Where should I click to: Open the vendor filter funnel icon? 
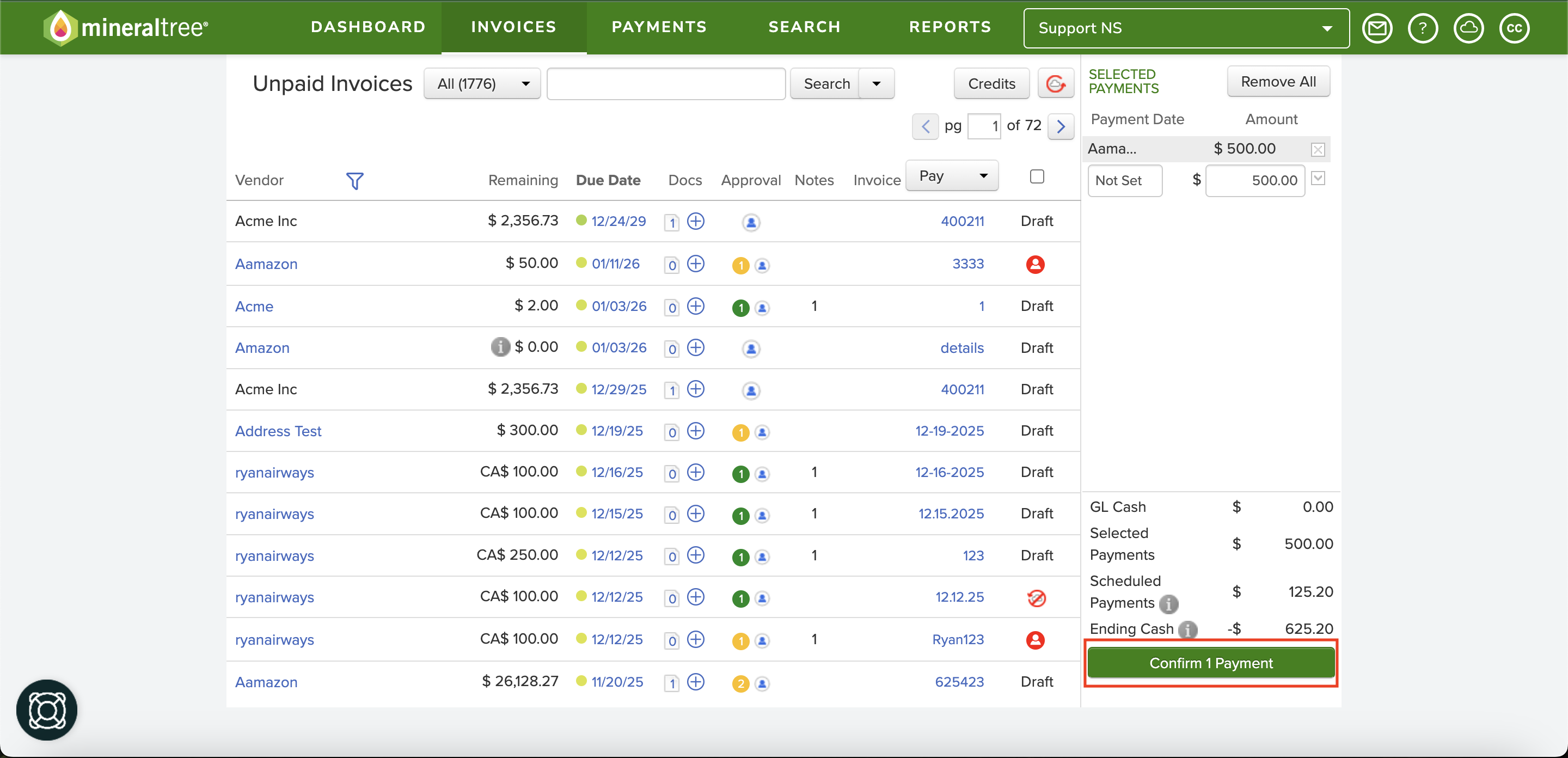(354, 180)
